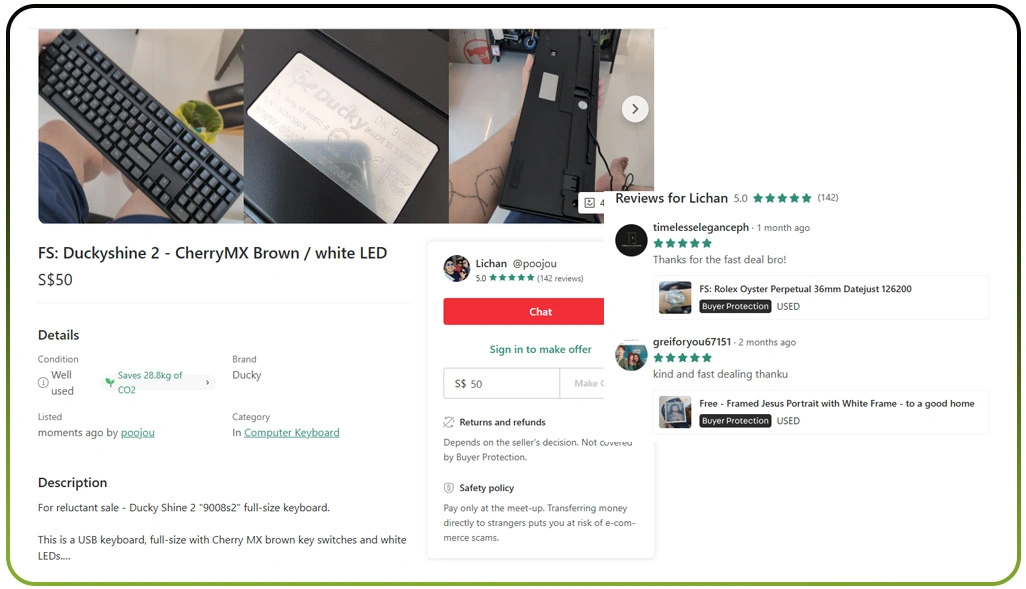This screenshot has width=1026, height=589.
Task: Expand the Saves 28.8kg of CO2 chip
Action: [x=158, y=382]
